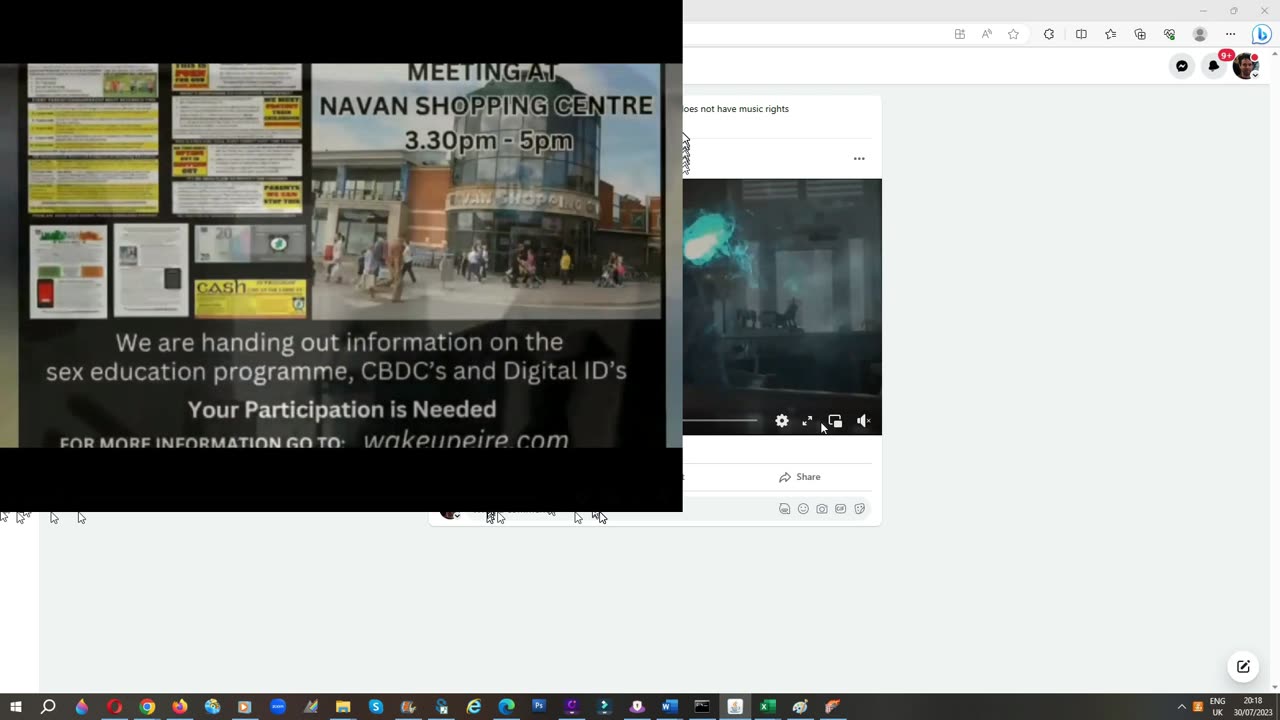Click the video progress bar
This screenshot has height=720, width=1280.
720,421
